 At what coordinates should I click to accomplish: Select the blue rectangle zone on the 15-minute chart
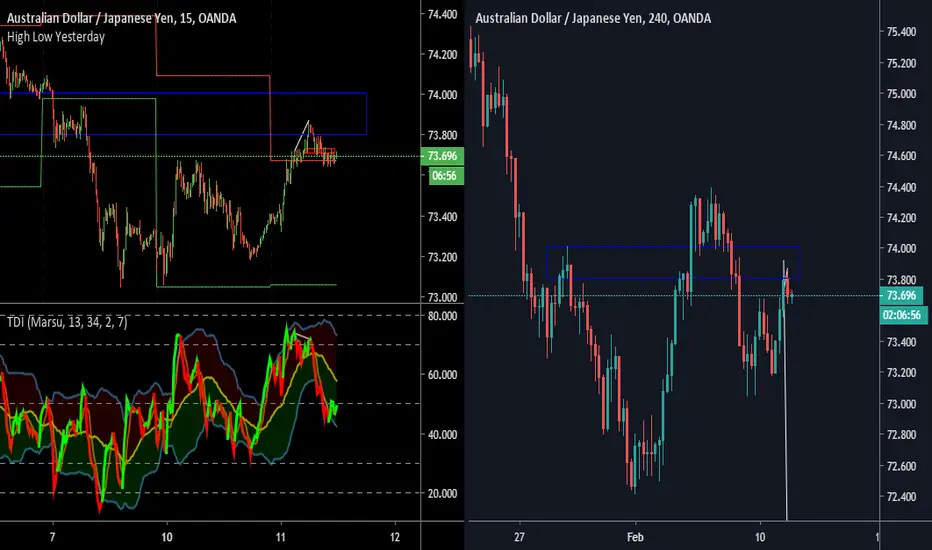click(183, 114)
